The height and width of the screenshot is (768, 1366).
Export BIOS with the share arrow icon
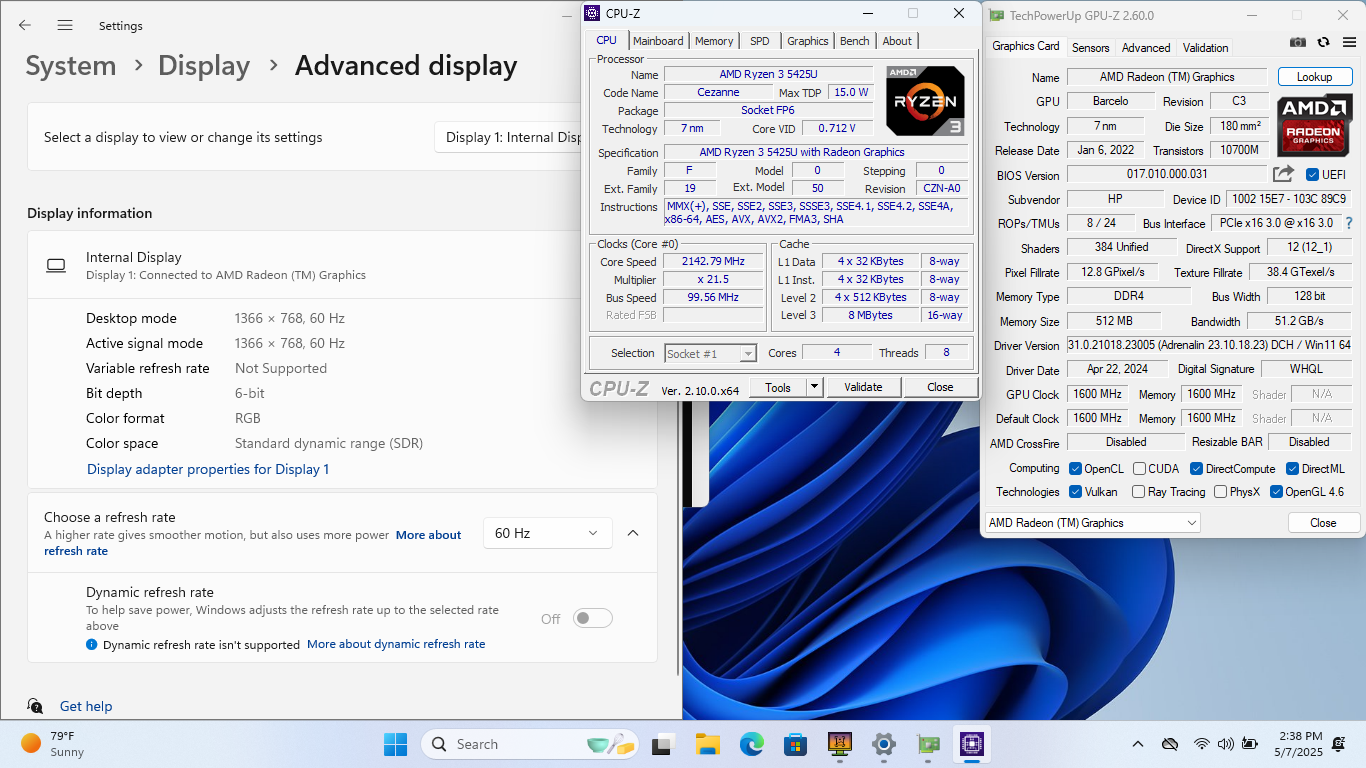coord(1283,174)
